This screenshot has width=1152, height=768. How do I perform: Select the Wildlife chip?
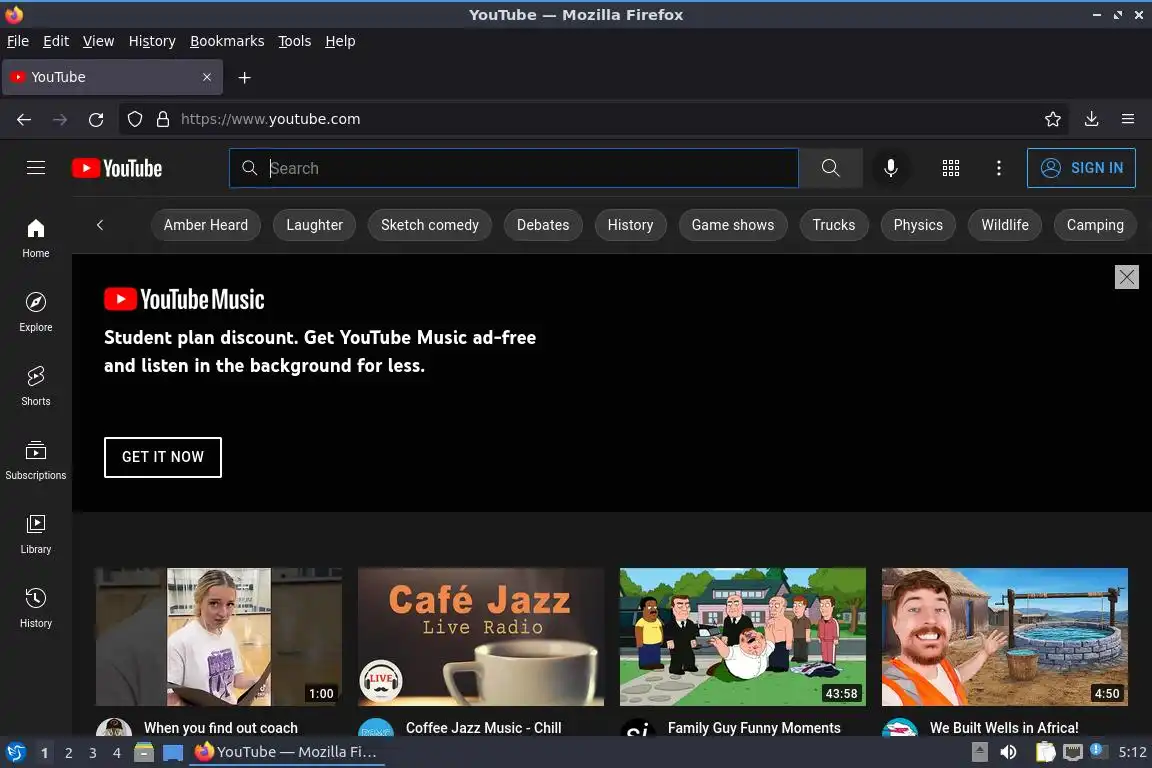[1004, 225]
